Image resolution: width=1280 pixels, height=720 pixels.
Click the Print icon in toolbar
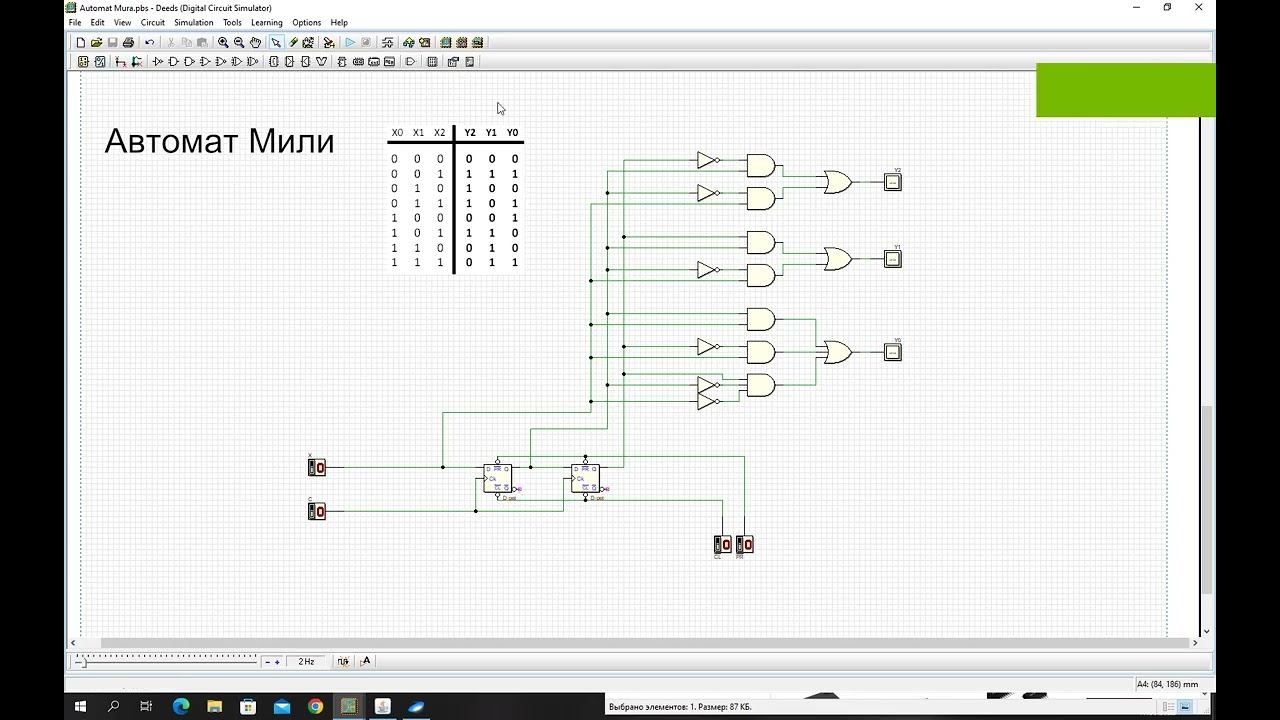128,42
